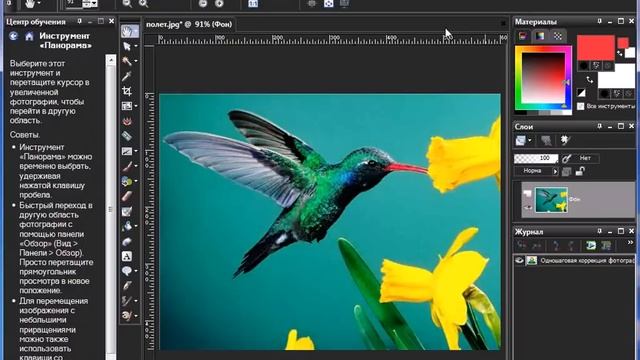Switch to the Swatches tab in Материалы
Image resolution: width=640 pixels, height=360 pixels.
(x=558, y=36)
